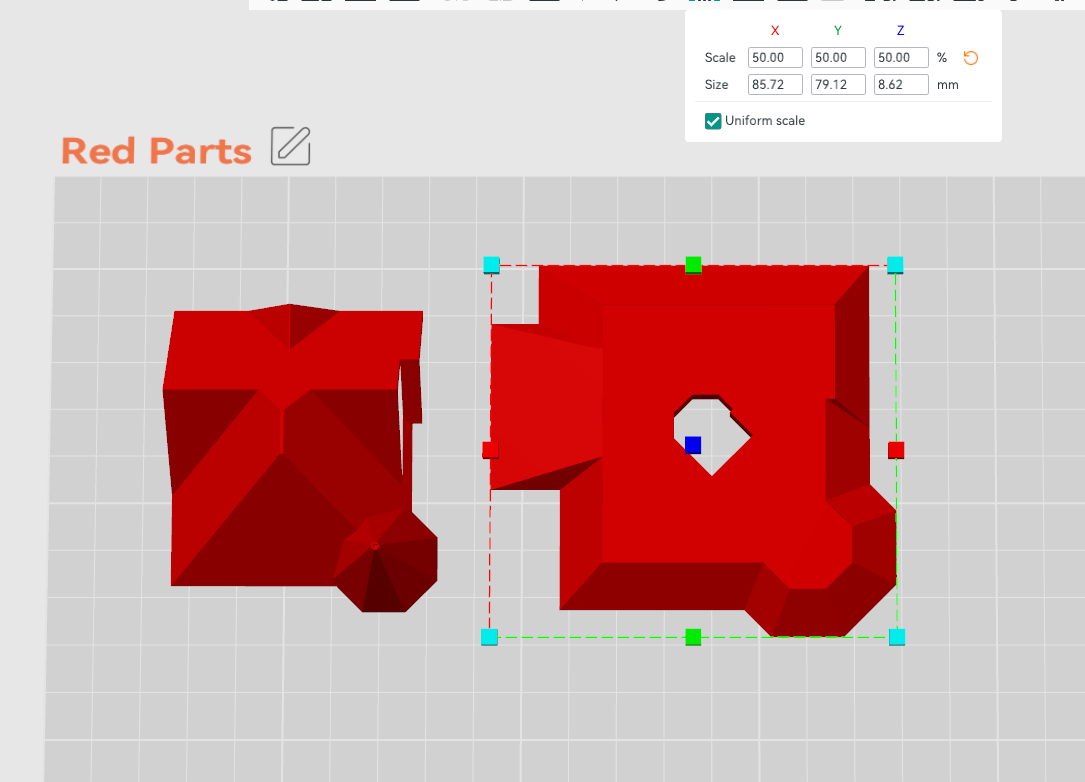Click the top-left cyan corner scale handle
This screenshot has width=1085, height=782.
pos(491,264)
